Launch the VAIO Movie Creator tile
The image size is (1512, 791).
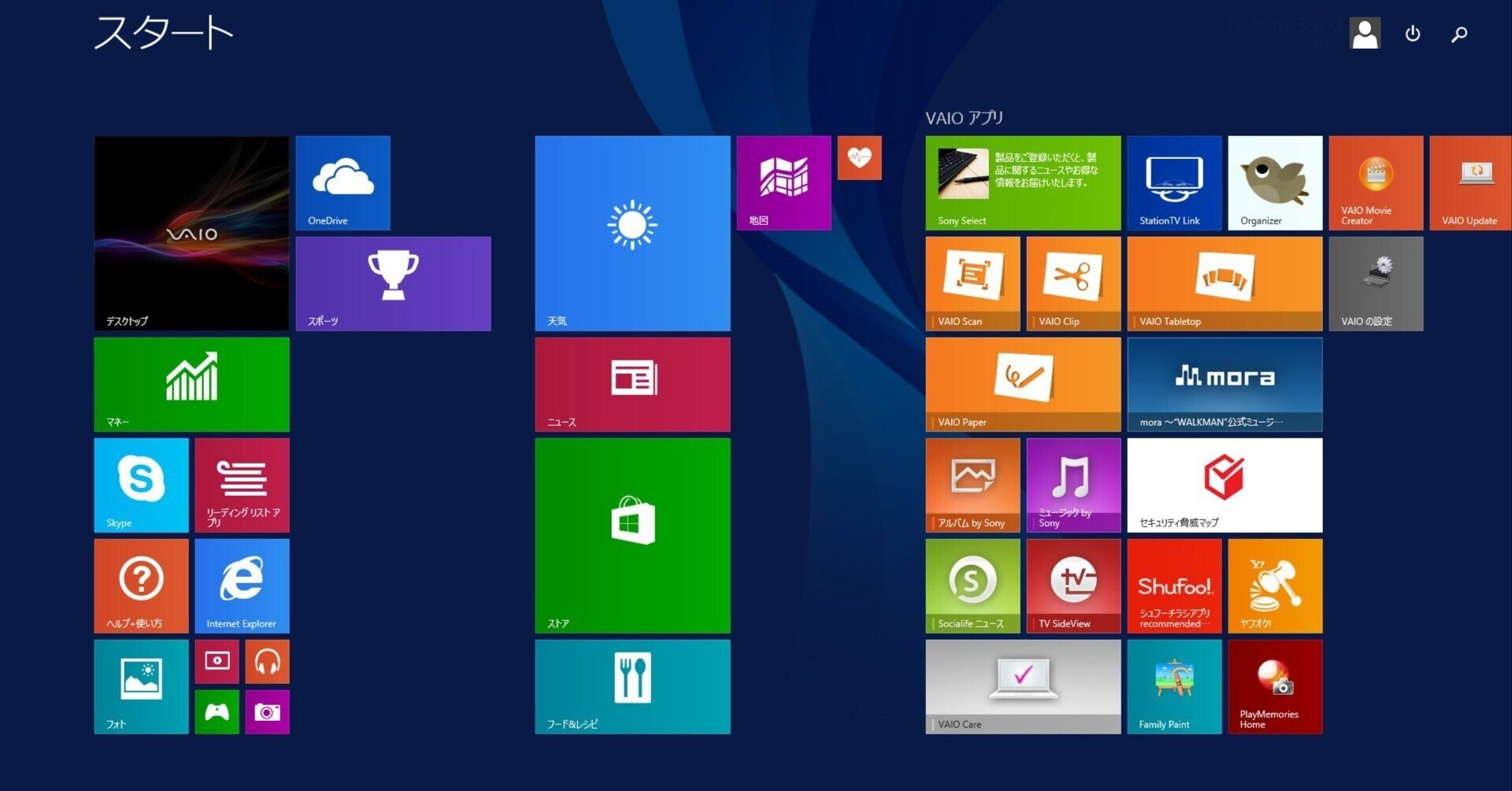tap(1376, 183)
